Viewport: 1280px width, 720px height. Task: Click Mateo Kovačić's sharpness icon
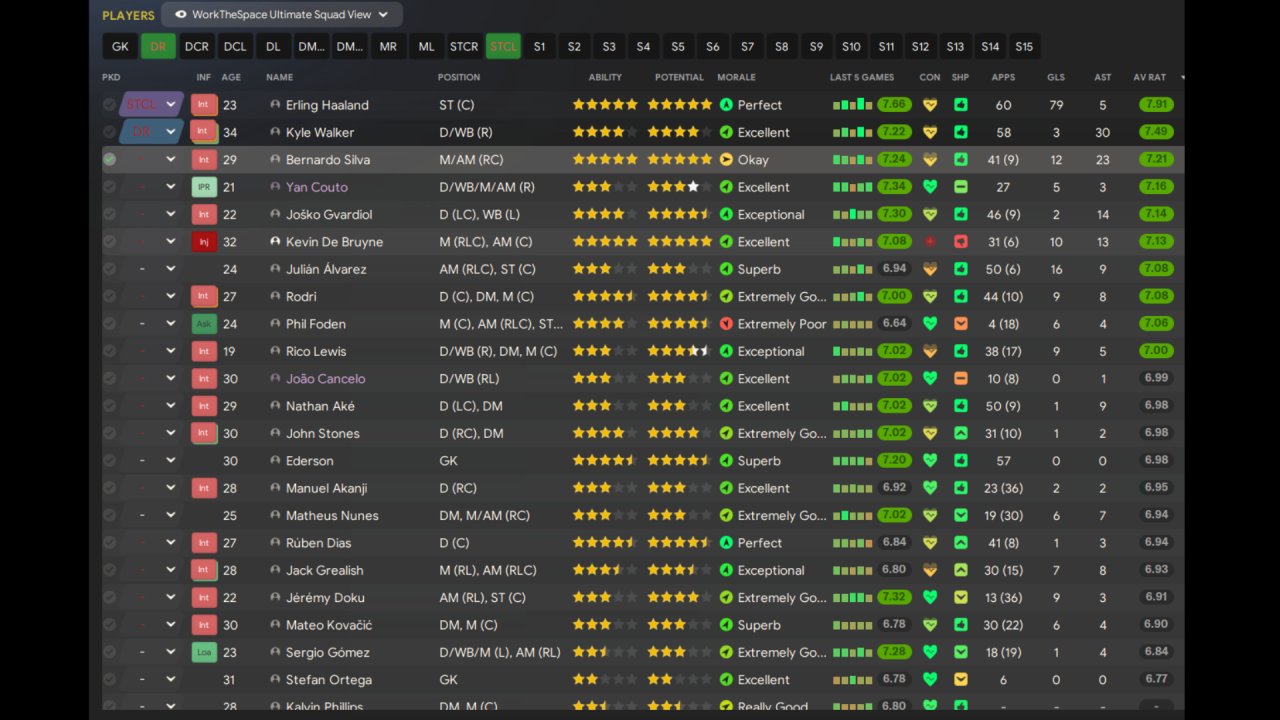click(x=961, y=625)
